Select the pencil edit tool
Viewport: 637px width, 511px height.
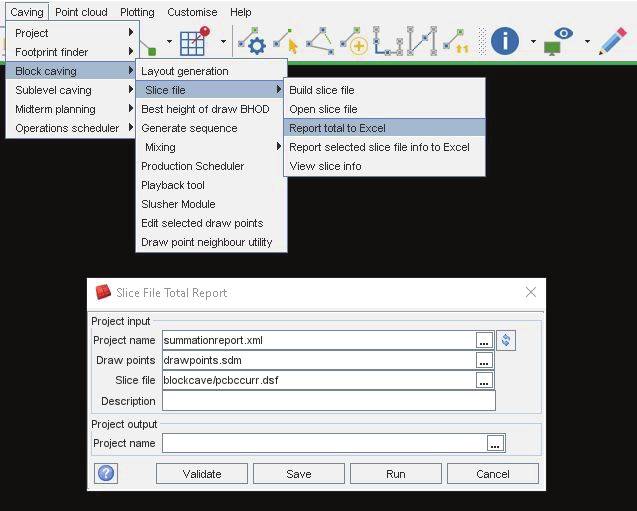click(612, 41)
